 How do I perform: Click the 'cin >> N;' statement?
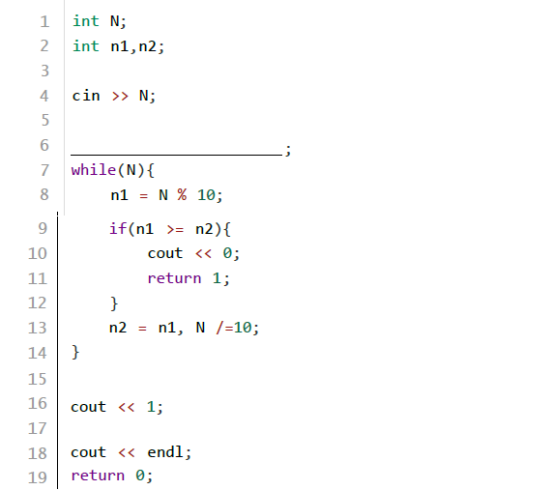pyautogui.click(x=114, y=96)
